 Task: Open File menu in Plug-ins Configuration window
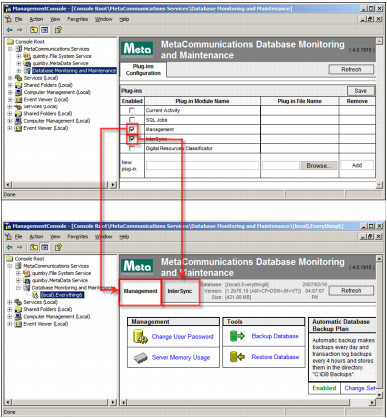click(x=18, y=19)
